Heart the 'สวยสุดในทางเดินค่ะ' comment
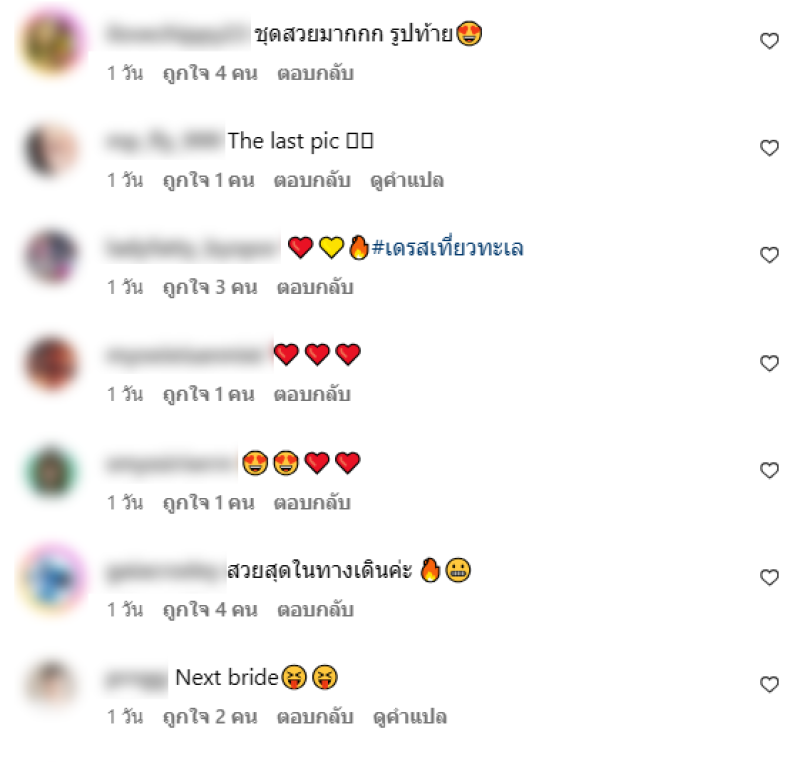800x762 pixels. click(x=769, y=577)
